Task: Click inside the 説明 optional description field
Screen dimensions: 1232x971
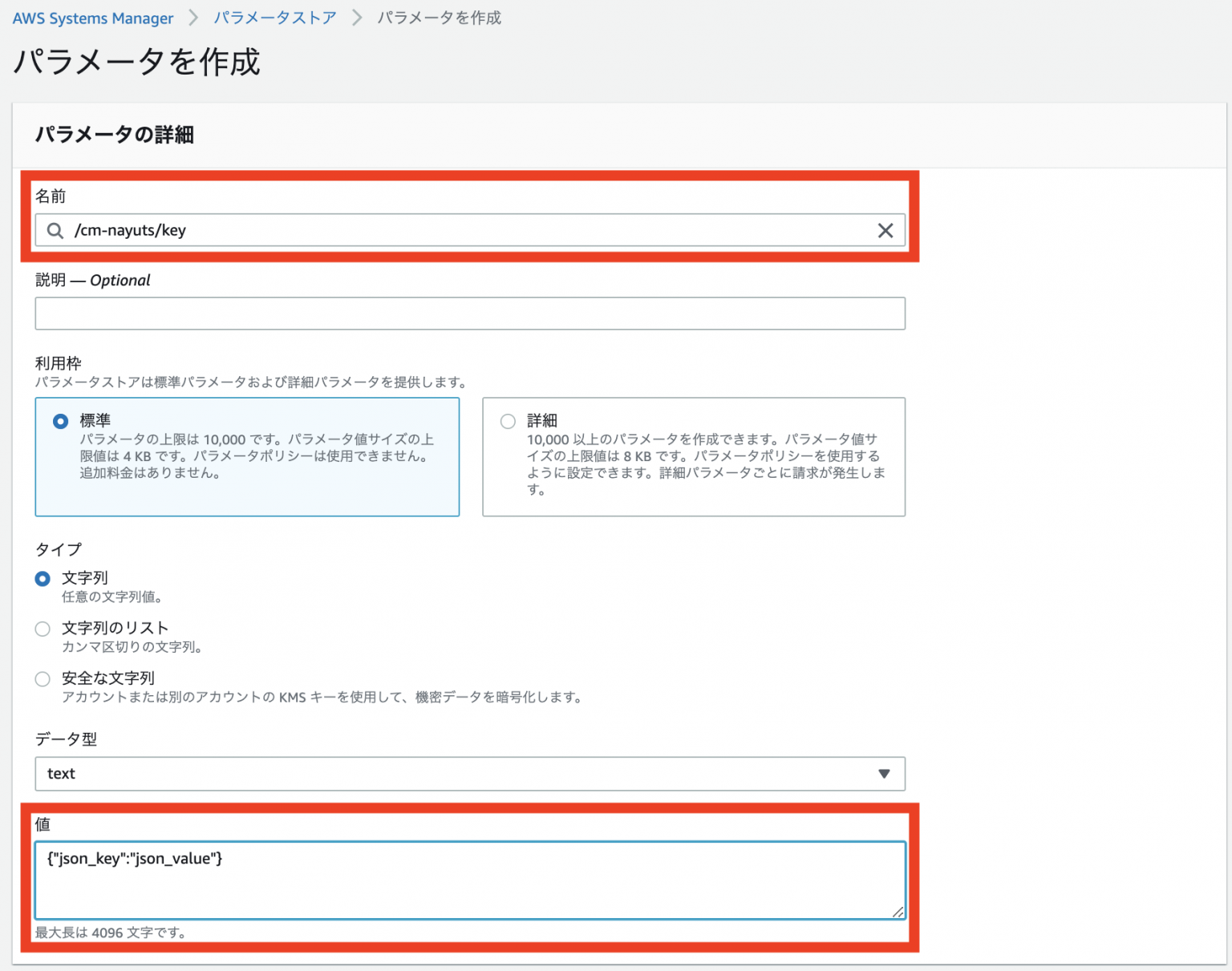Action: point(470,314)
